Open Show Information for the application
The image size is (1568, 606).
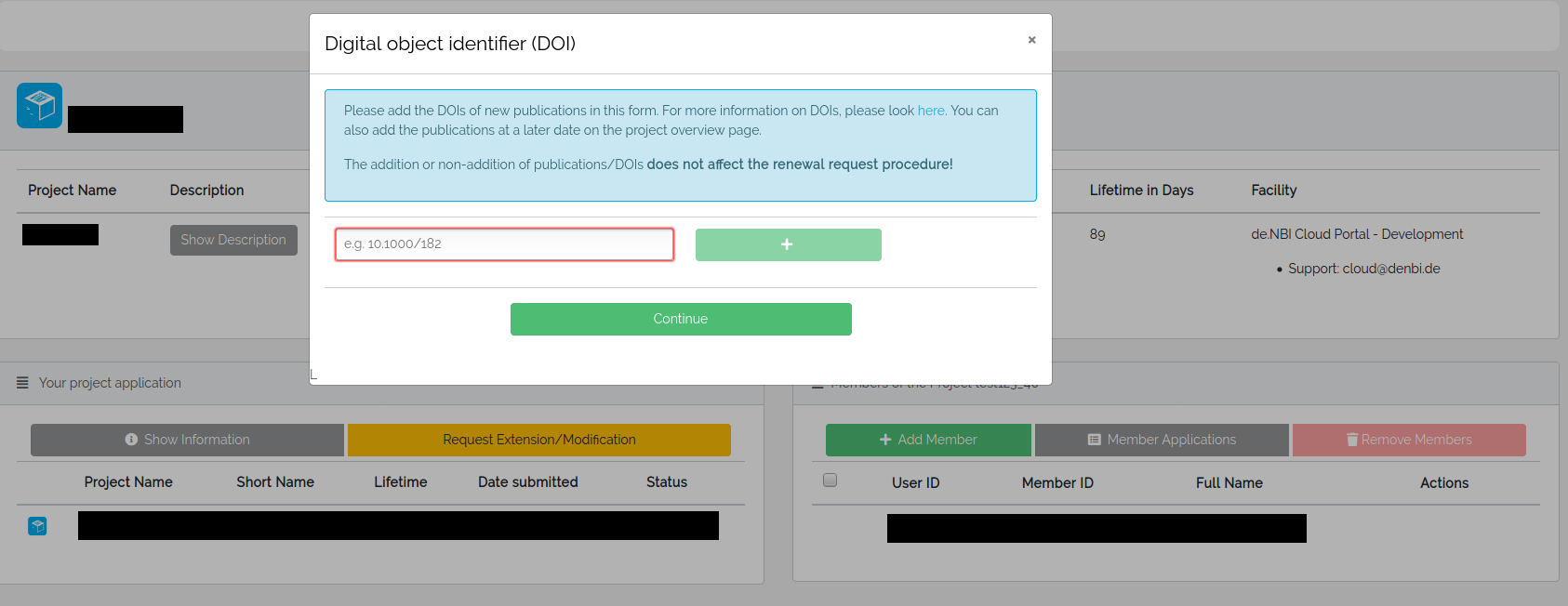[x=187, y=440]
